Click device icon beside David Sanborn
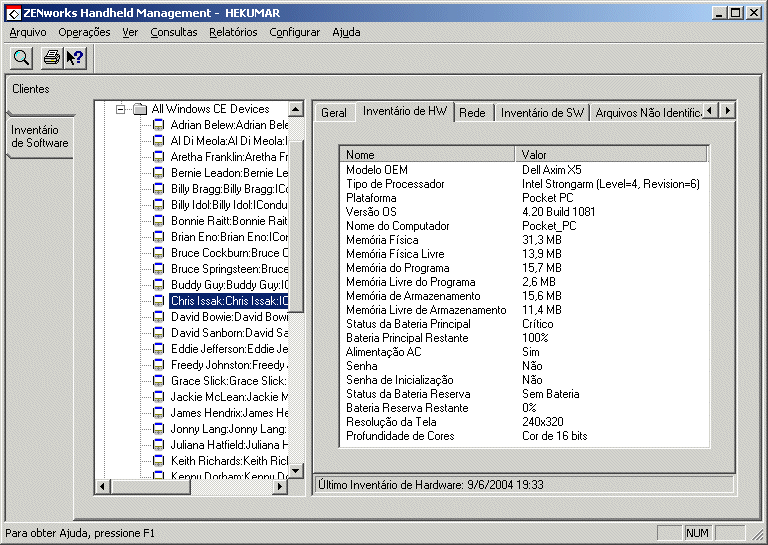This screenshot has height=545, width=768. (158, 333)
